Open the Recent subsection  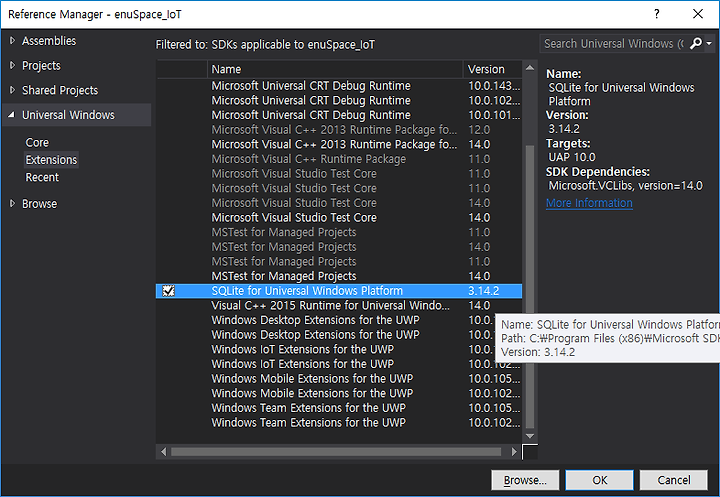coord(42,177)
